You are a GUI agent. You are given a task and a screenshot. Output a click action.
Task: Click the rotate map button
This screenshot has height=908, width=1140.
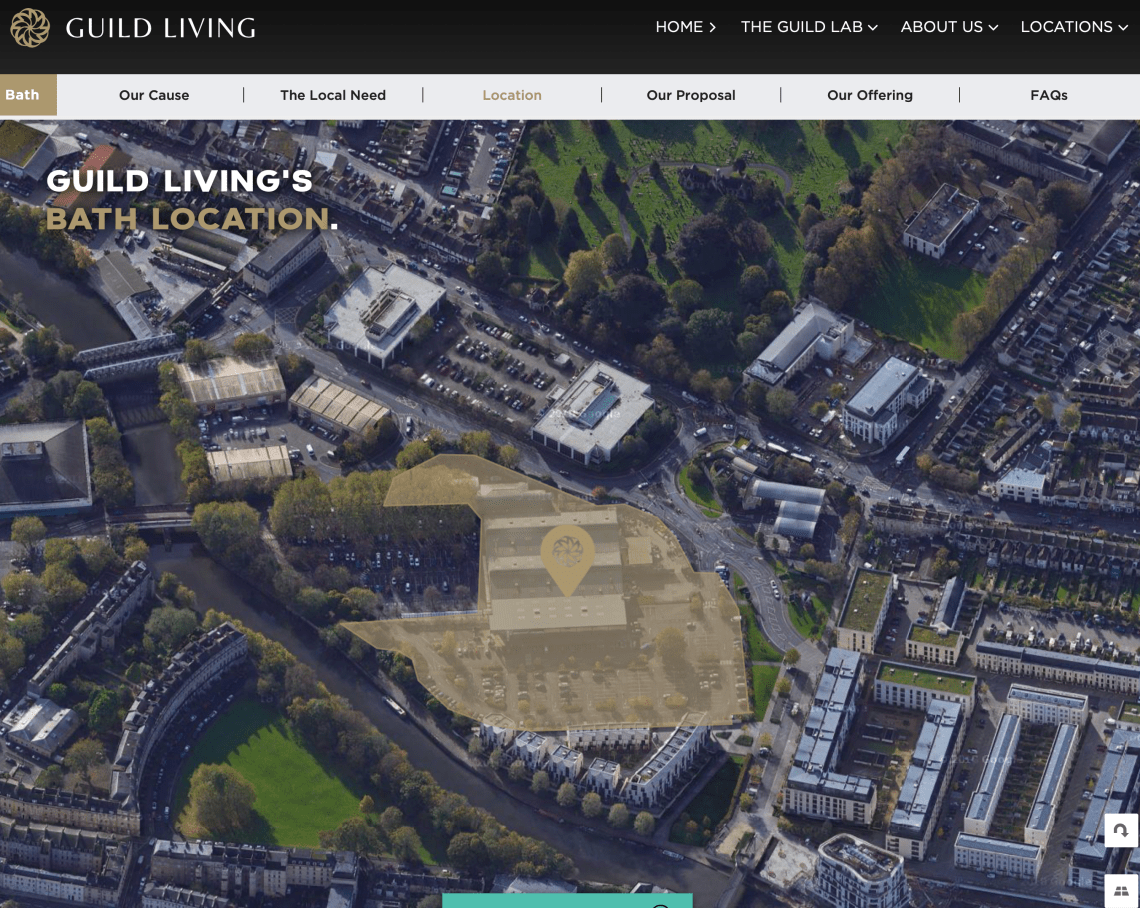pyautogui.click(x=1120, y=830)
